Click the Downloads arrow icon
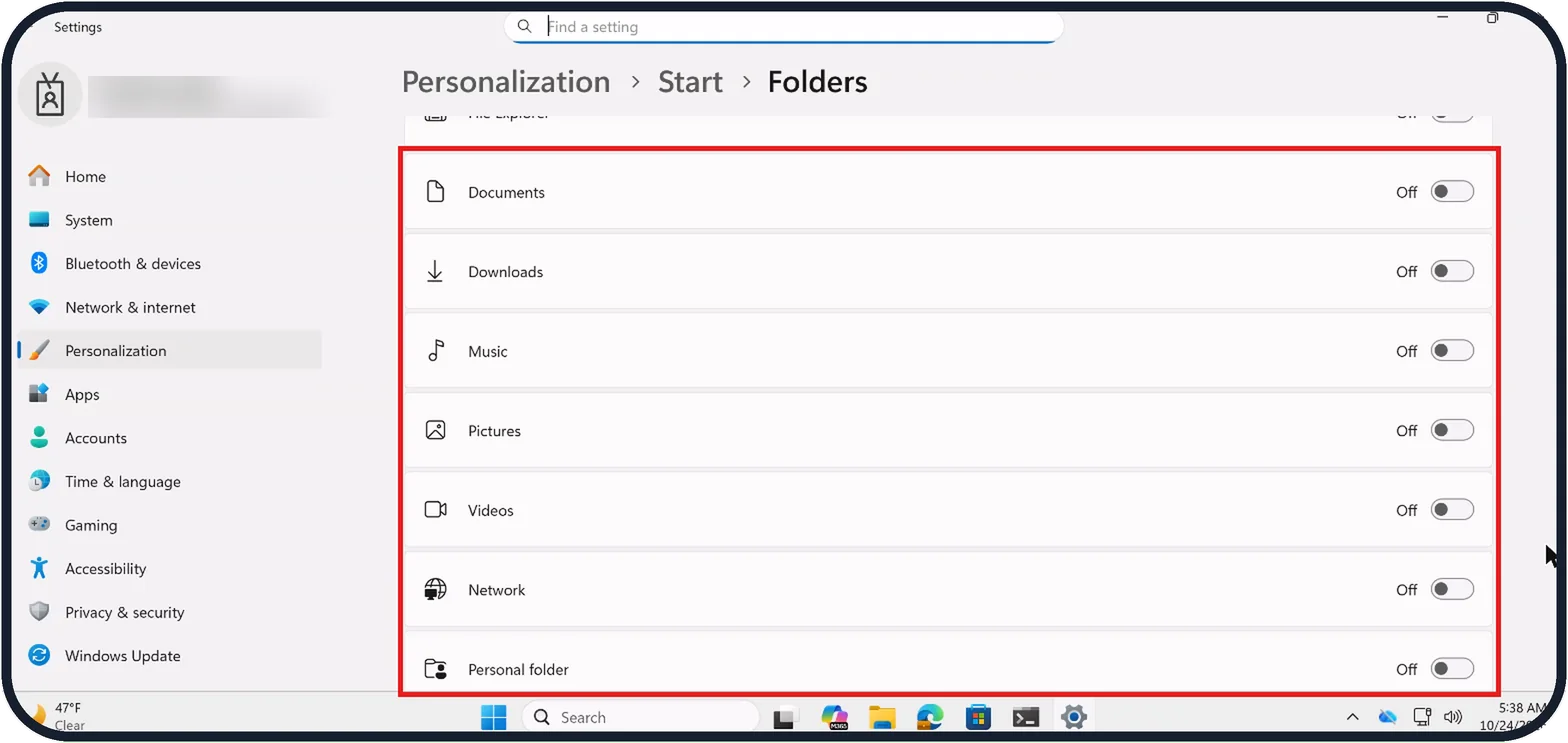 435,271
